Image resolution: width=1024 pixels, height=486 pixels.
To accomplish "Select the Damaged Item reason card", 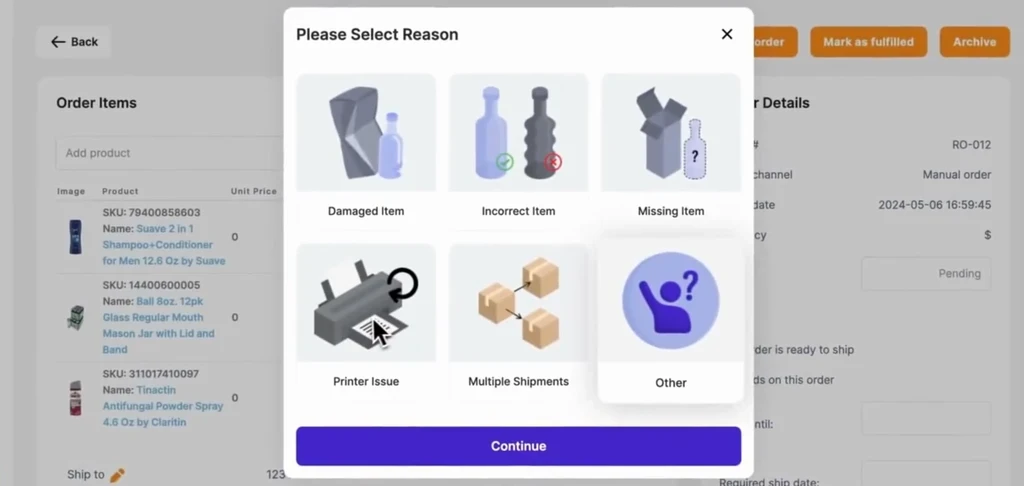I will [x=366, y=152].
